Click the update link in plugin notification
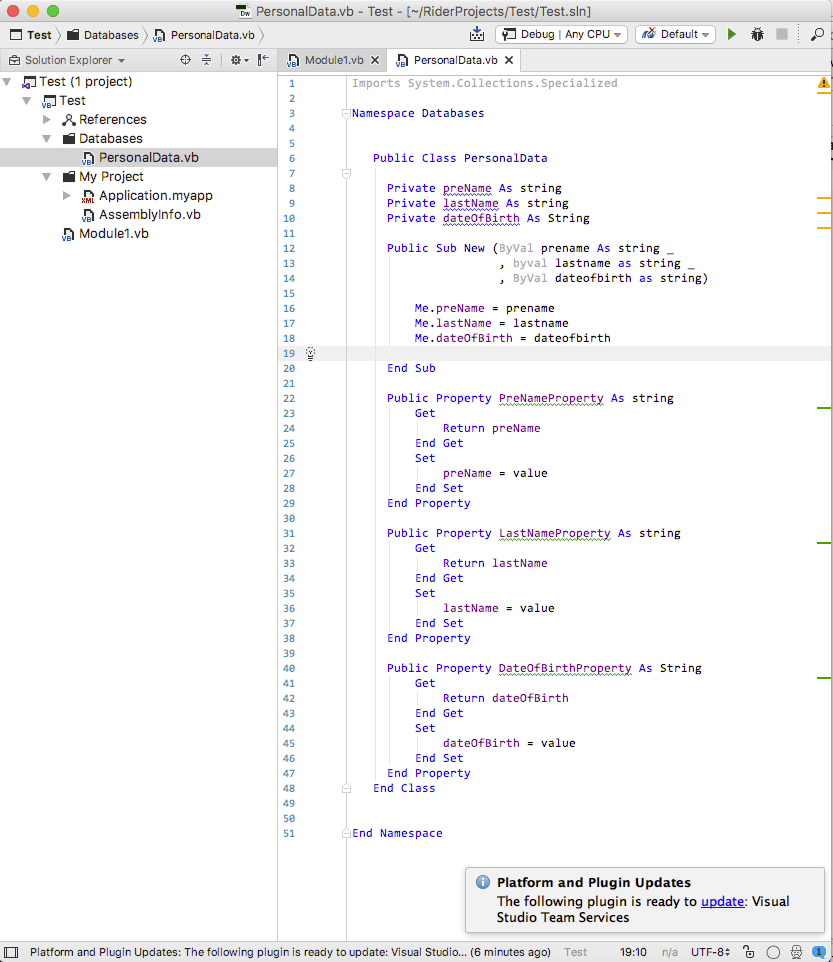Viewport: 833px width, 962px height. point(722,901)
